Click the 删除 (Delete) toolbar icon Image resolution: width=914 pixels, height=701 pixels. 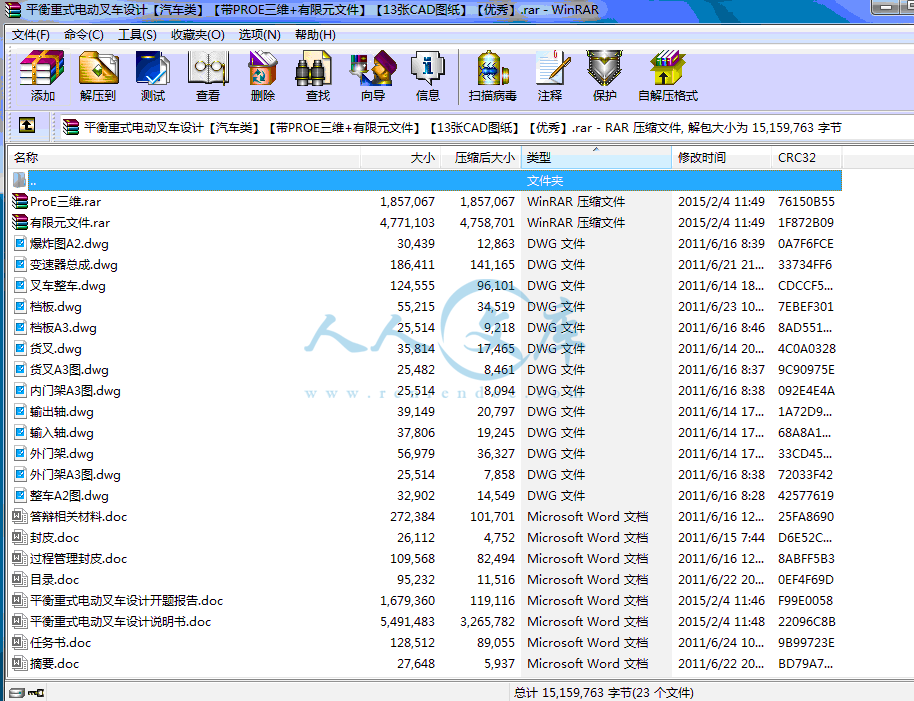(x=262, y=76)
